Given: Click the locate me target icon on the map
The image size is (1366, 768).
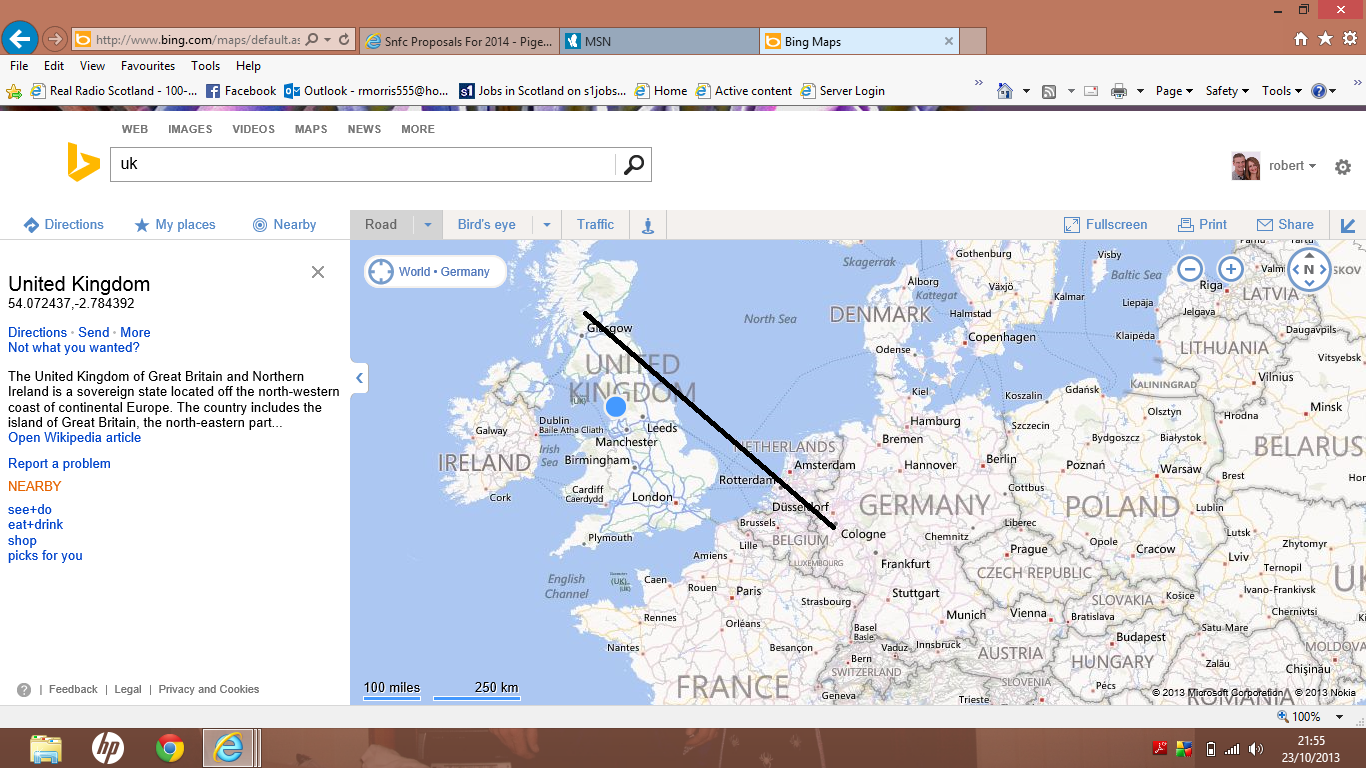Looking at the screenshot, I should point(380,271).
